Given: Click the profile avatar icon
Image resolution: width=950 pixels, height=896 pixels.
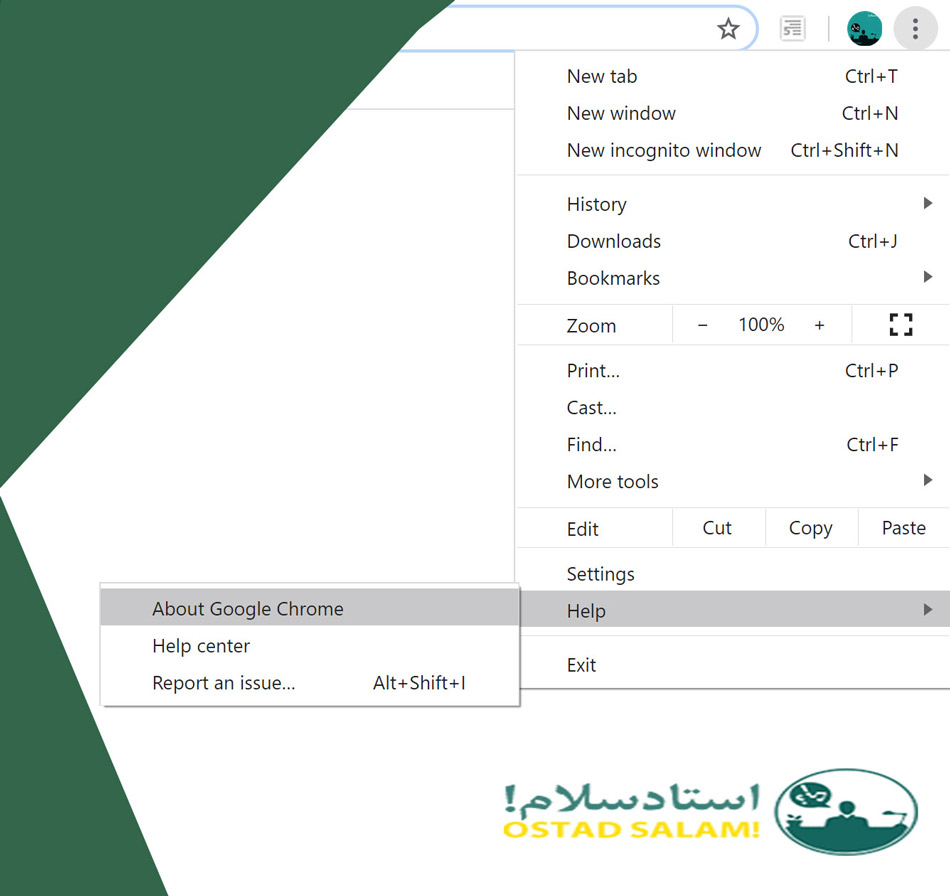Looking at the screenshot, I should click(864, 29).
